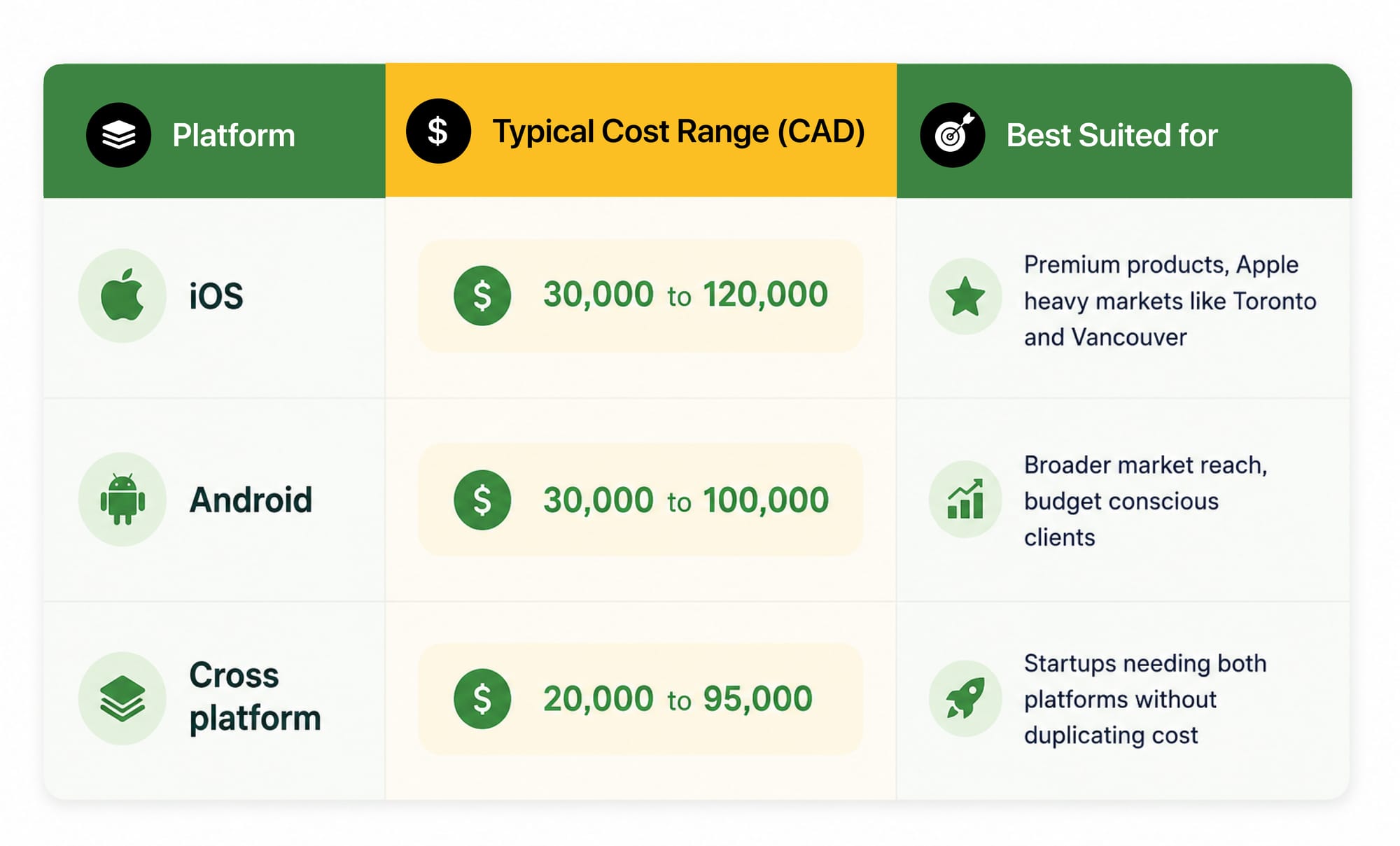The image size is (1400, 846).
Task: Select the Android robot icon
Action: point(122,499)
